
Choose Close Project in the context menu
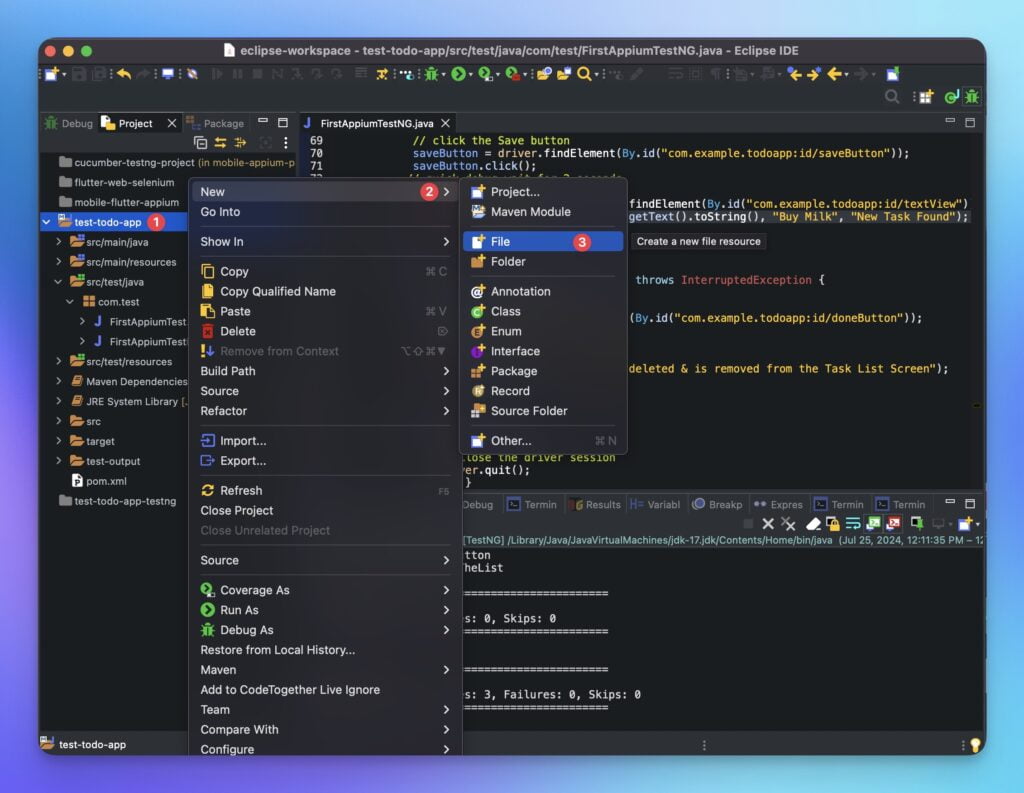point(325,511)
